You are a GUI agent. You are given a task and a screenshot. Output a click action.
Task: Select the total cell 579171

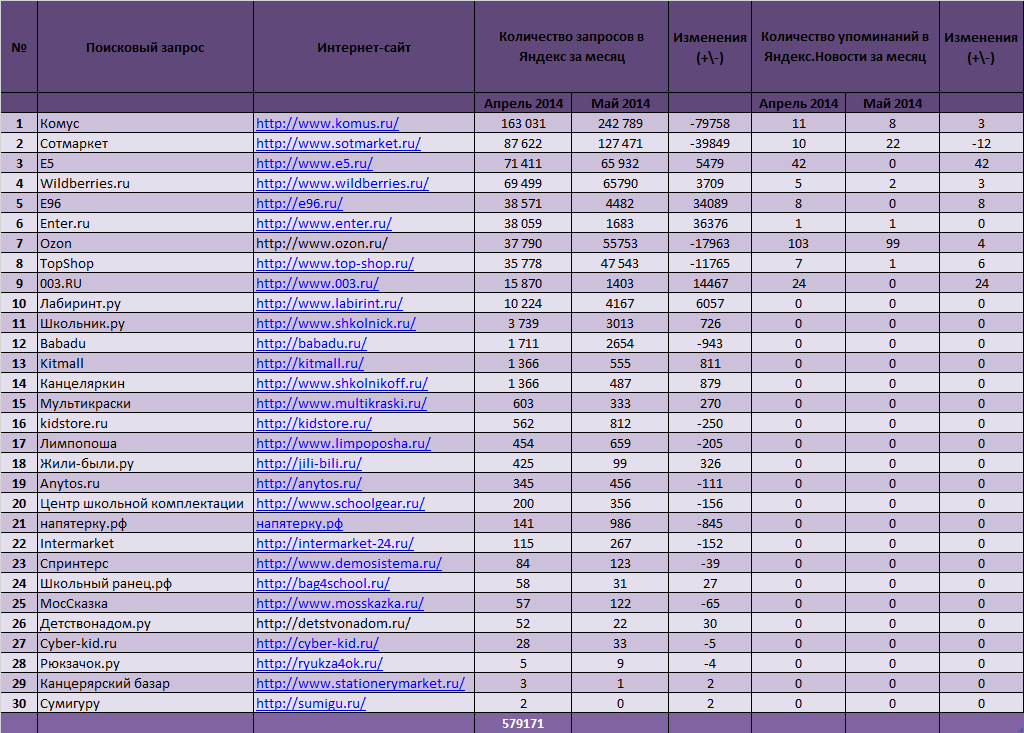click(523, 723)
